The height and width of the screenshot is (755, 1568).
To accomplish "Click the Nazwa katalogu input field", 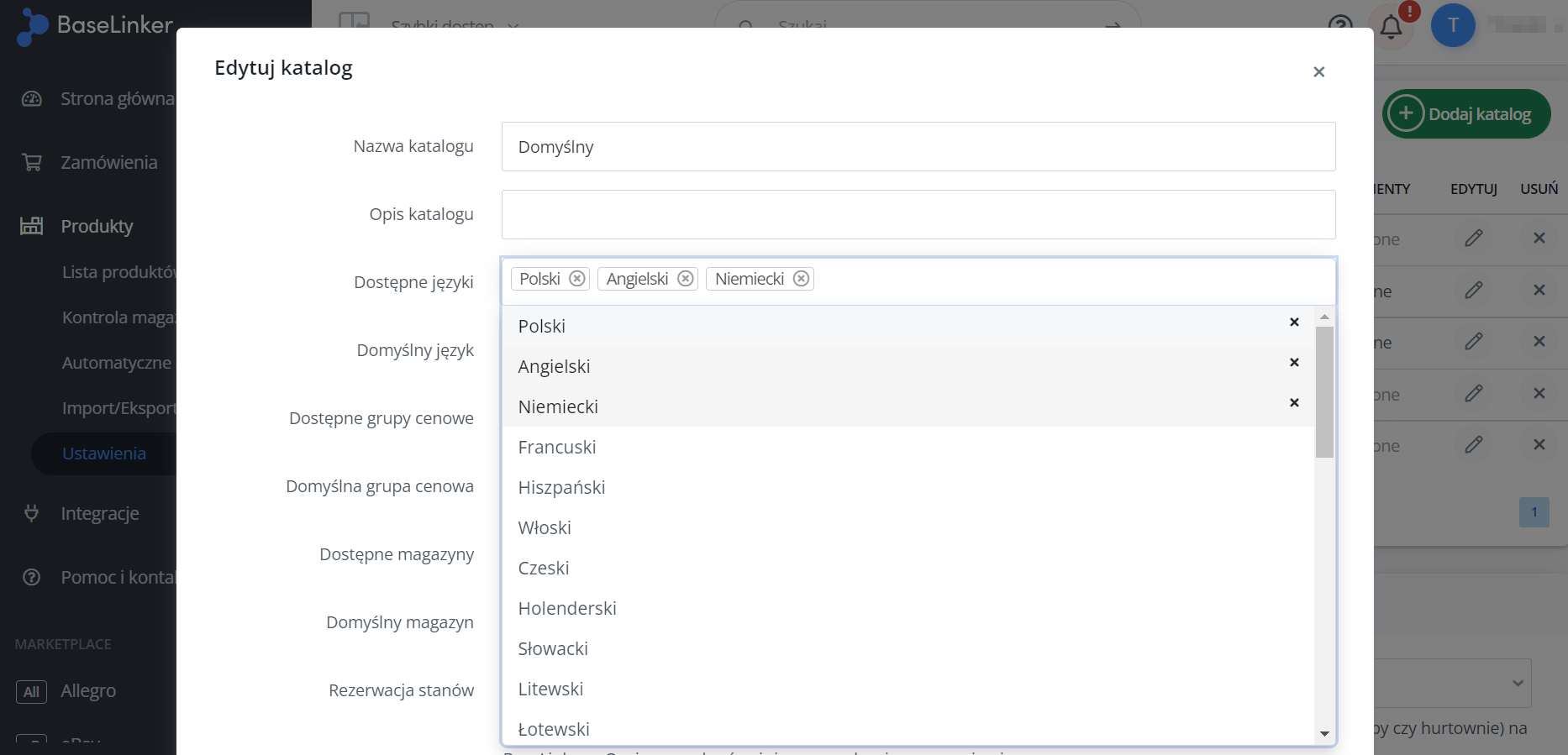I will pos(918,147).
